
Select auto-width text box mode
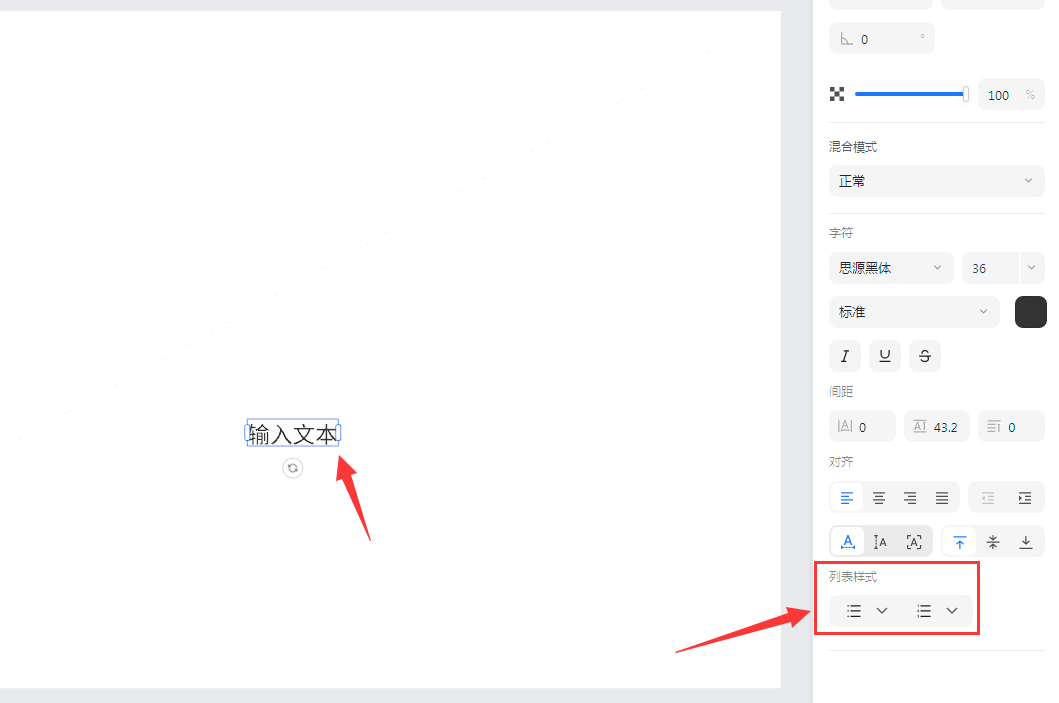coord(847,542)
